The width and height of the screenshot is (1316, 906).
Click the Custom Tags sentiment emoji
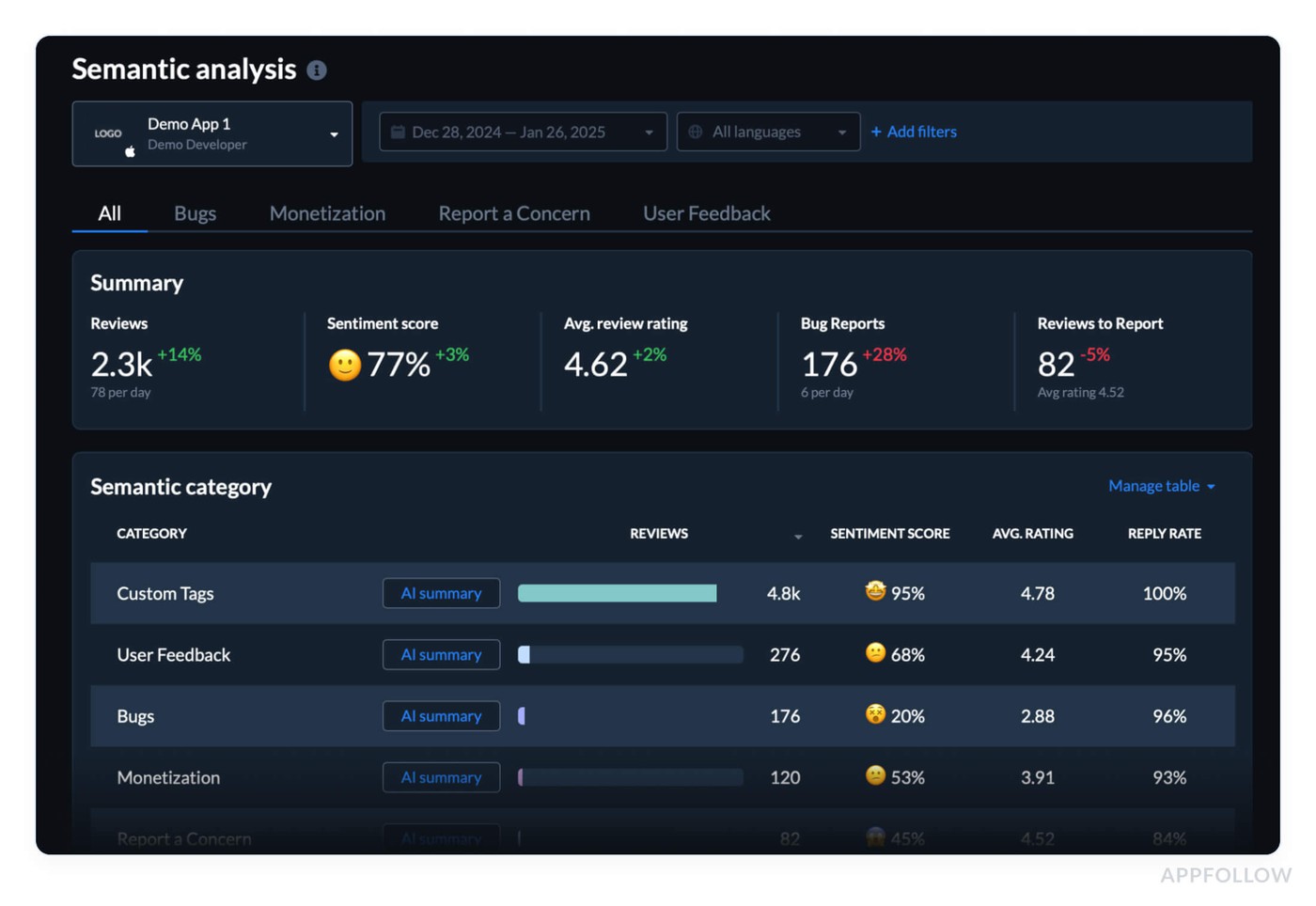click(875, 591)
